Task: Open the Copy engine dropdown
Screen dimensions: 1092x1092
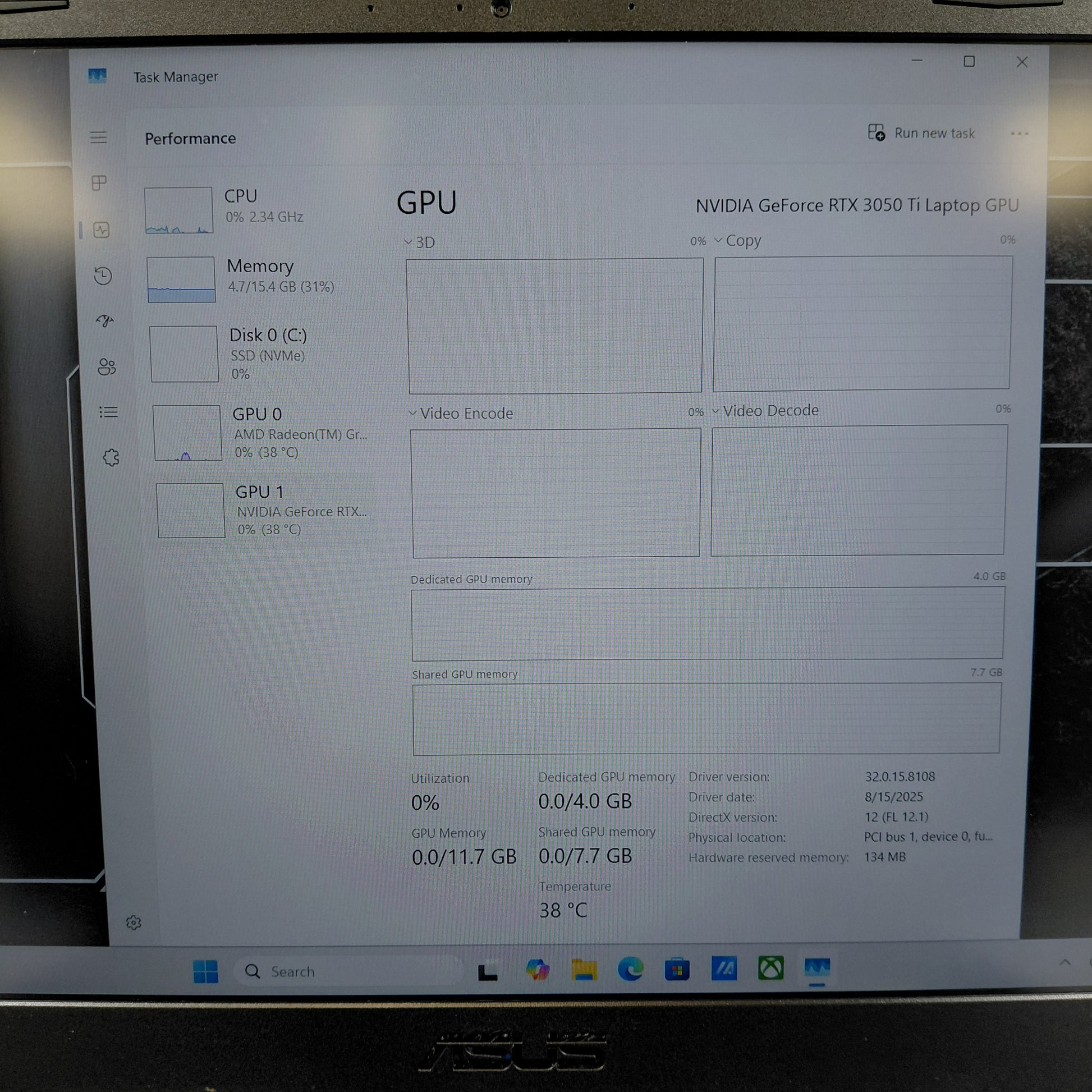Action: [737, 241]
